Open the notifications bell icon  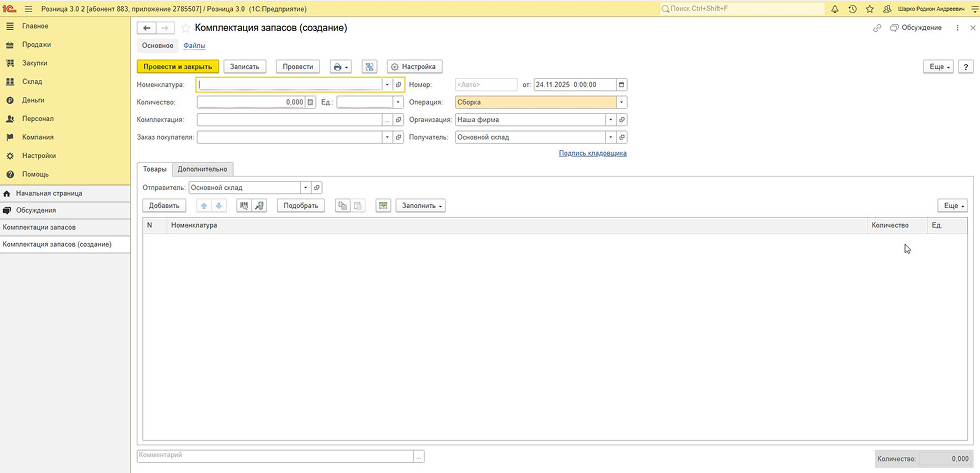tap(835, 9)
